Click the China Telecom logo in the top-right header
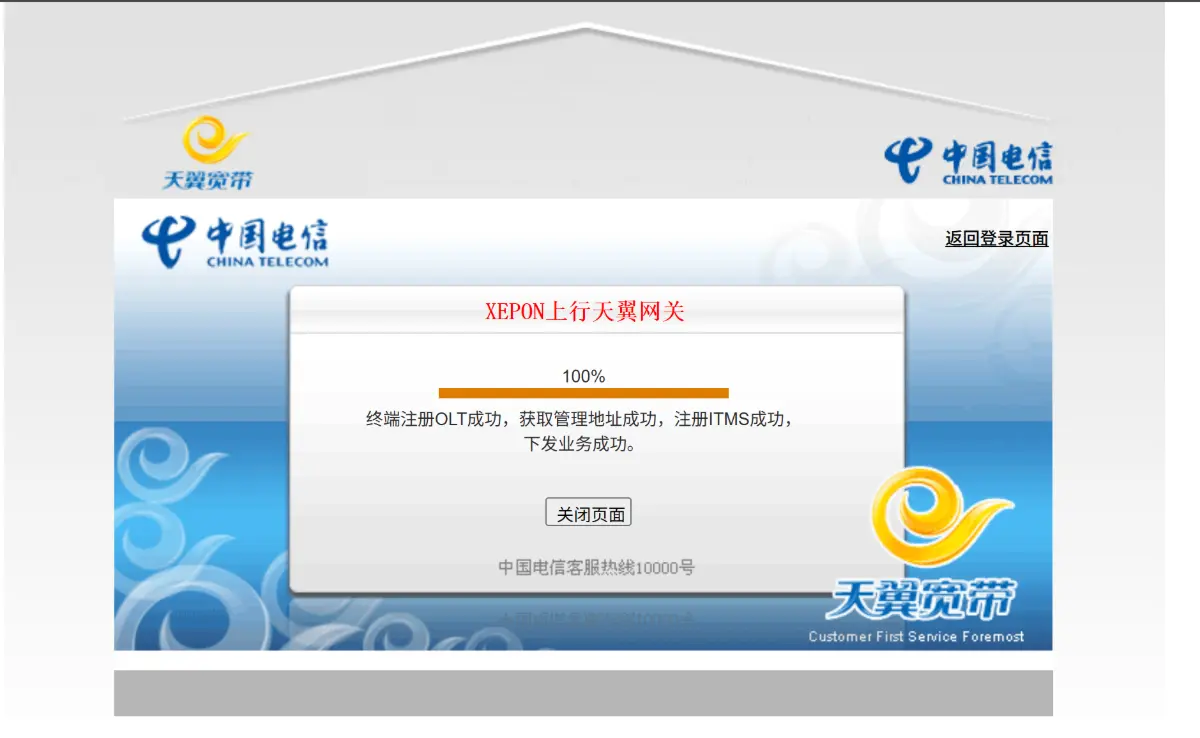This screenshot has width=1200, height=738. tap(968, 162)
